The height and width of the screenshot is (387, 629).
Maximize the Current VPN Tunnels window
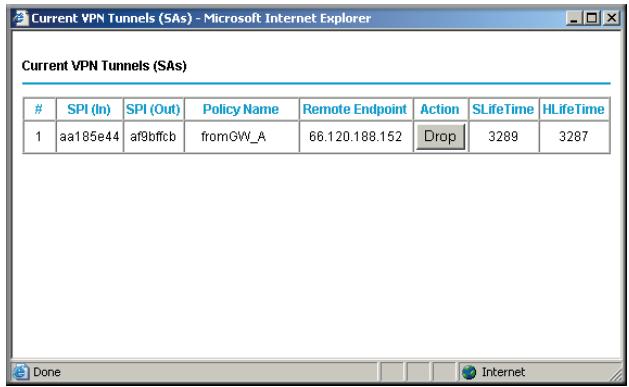pyautogui.click(x=592, y=18)
